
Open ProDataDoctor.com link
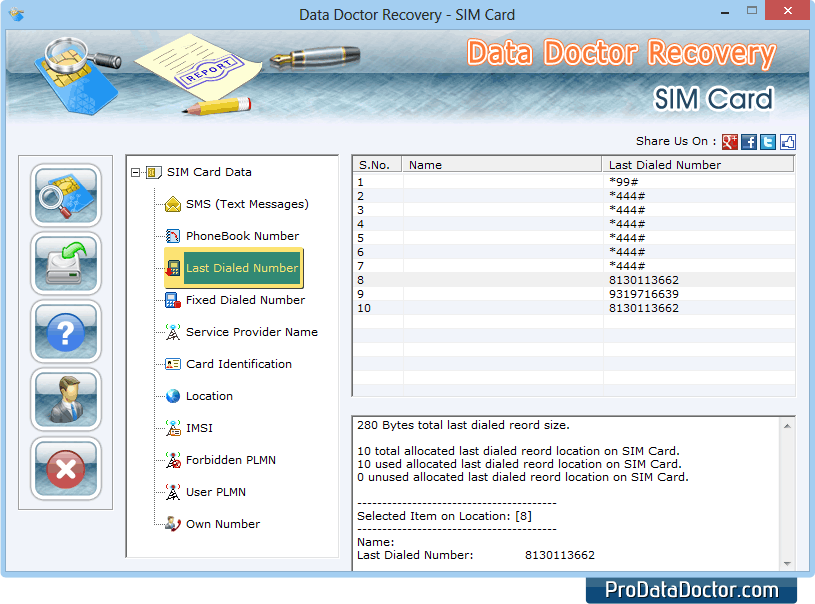[x=691, y=590]
